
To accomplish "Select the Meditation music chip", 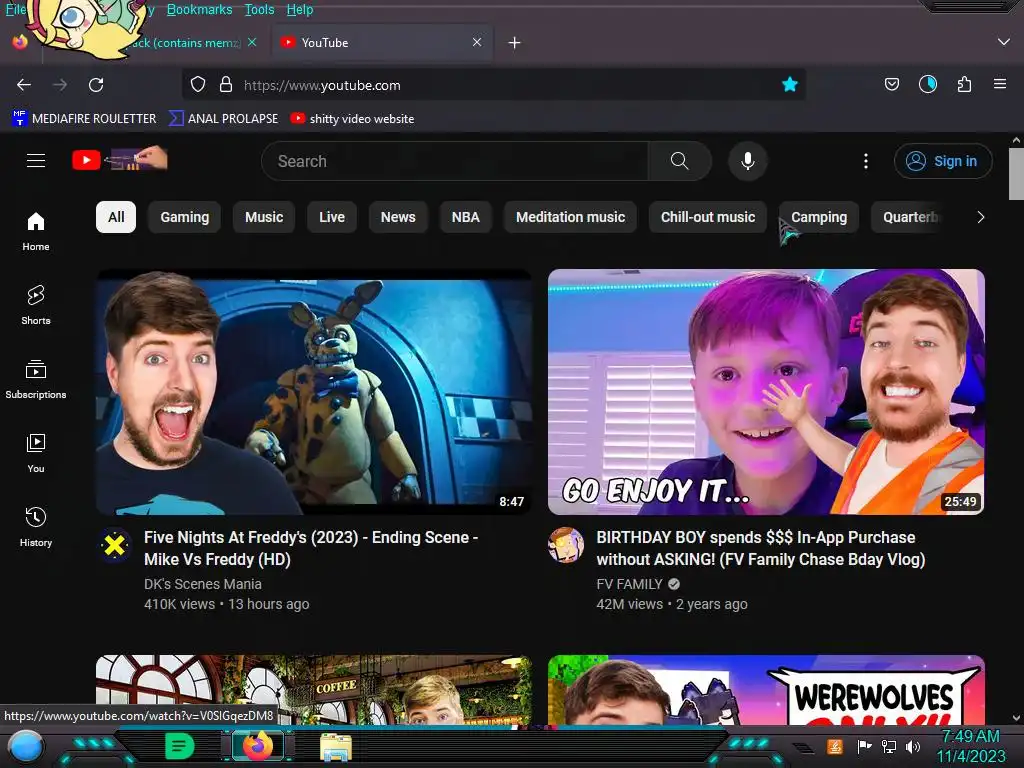I will tap(570, 217).
